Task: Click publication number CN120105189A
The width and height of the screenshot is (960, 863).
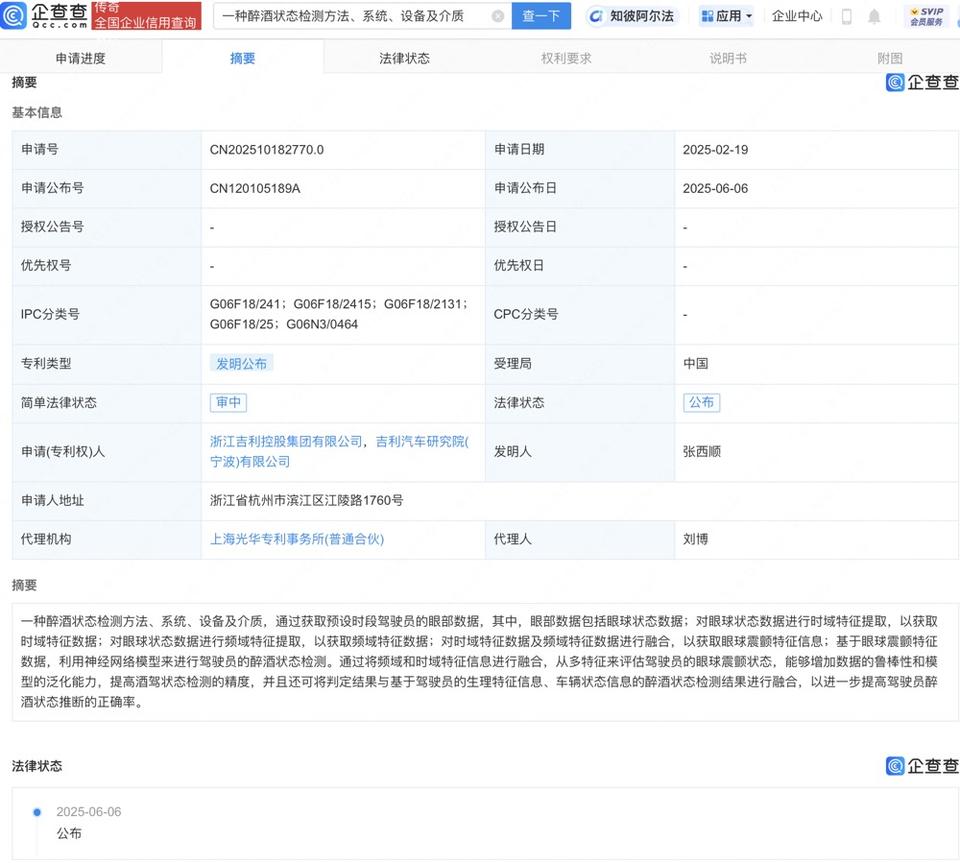Action: point(255,189)
